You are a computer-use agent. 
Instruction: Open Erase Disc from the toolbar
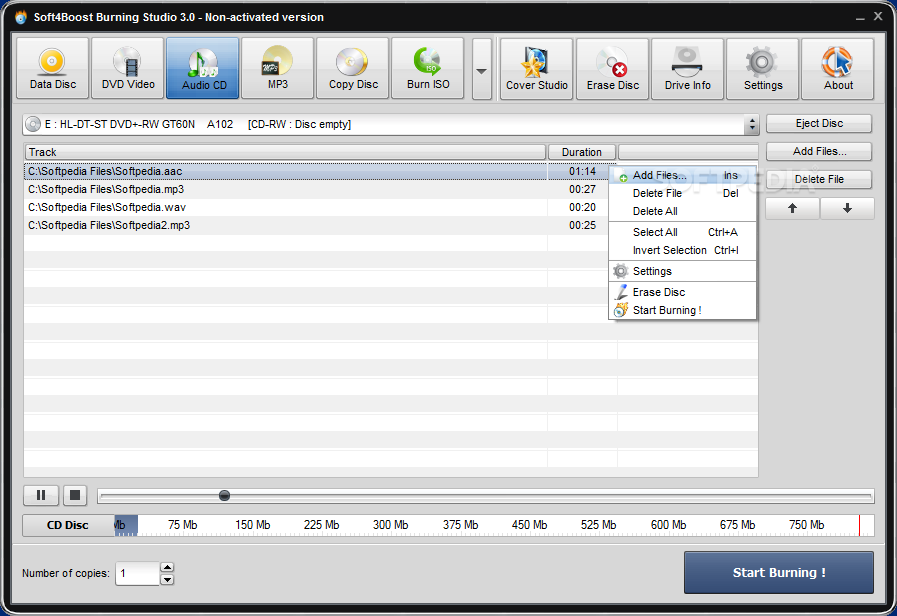612,69
